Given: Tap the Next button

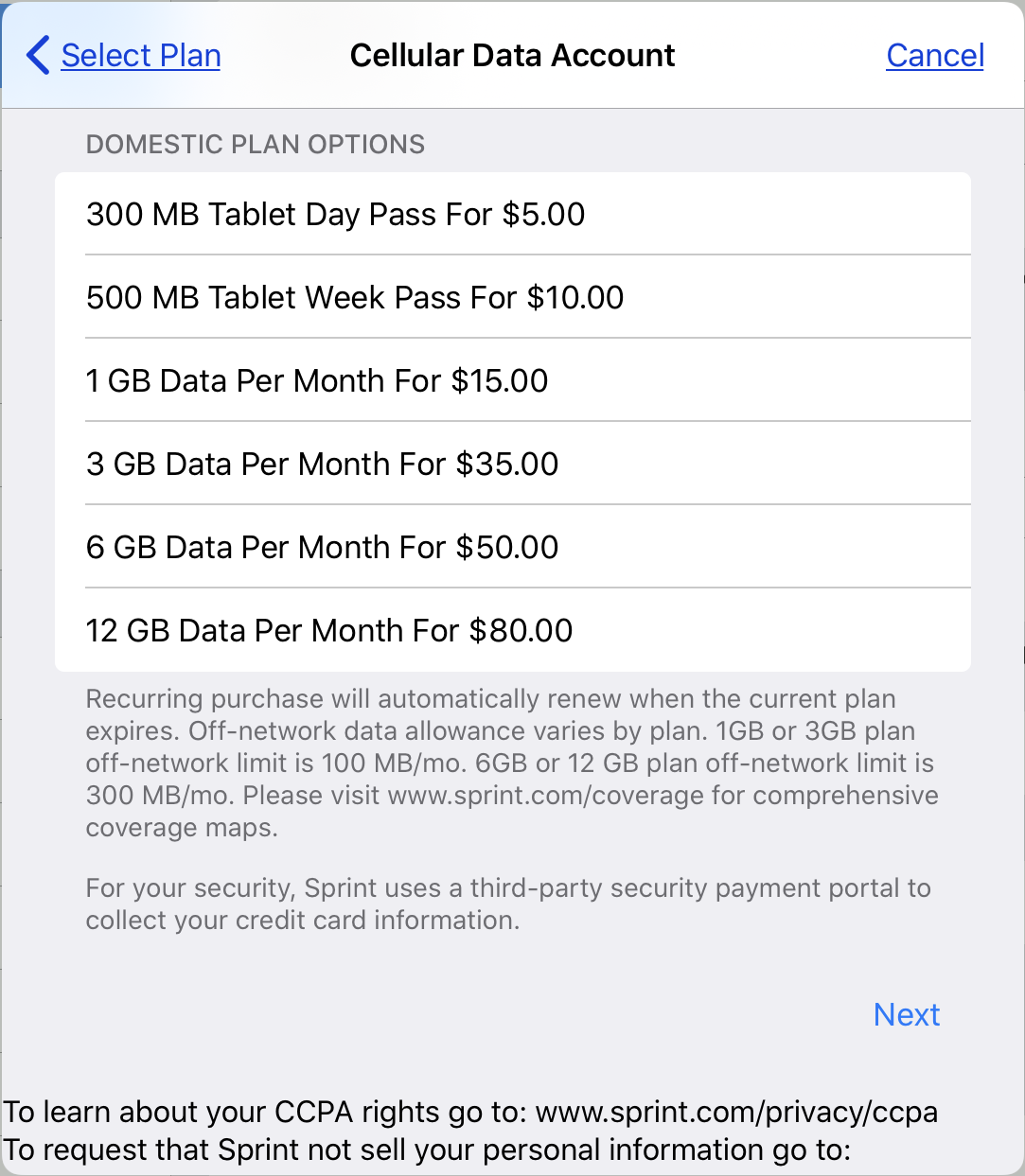Looking at the screenshot, I should coord(907,1015).
